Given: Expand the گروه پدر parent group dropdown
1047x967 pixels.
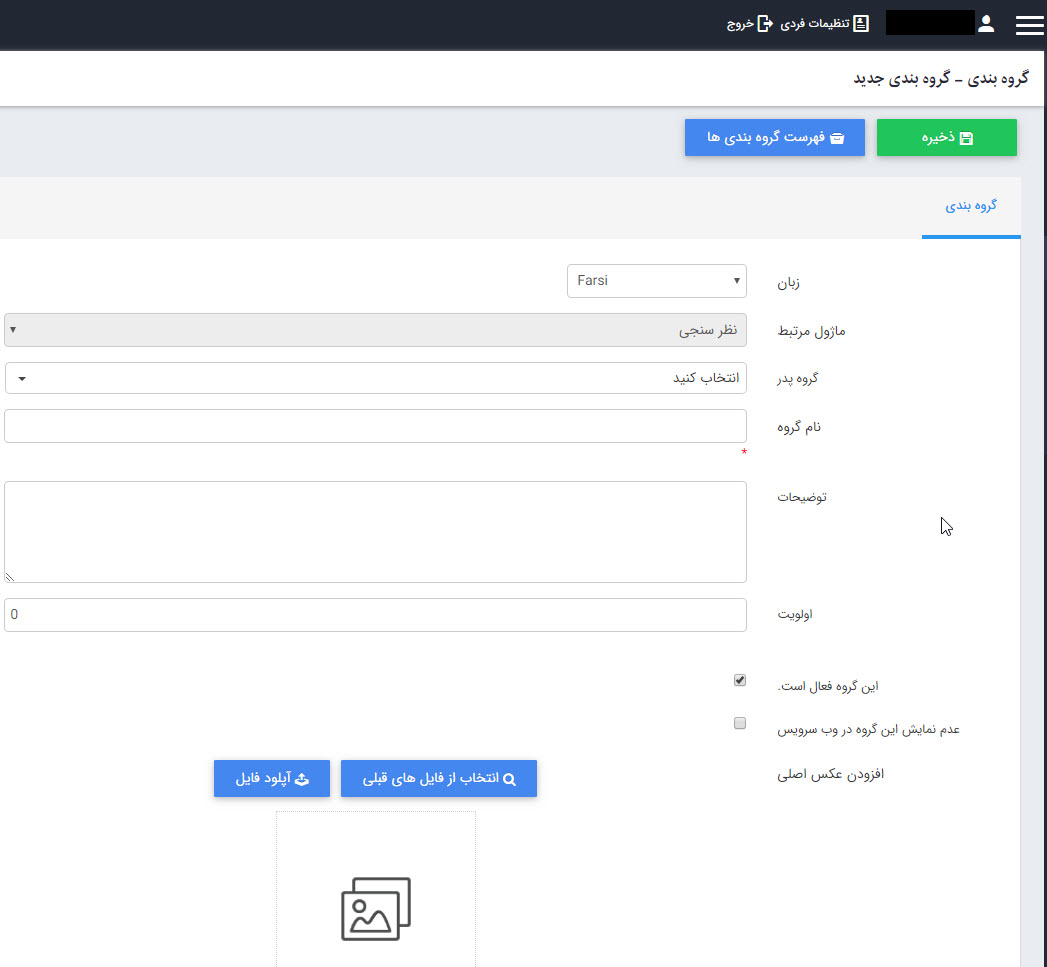Looking at the screenshot, I should click(375, 378).
